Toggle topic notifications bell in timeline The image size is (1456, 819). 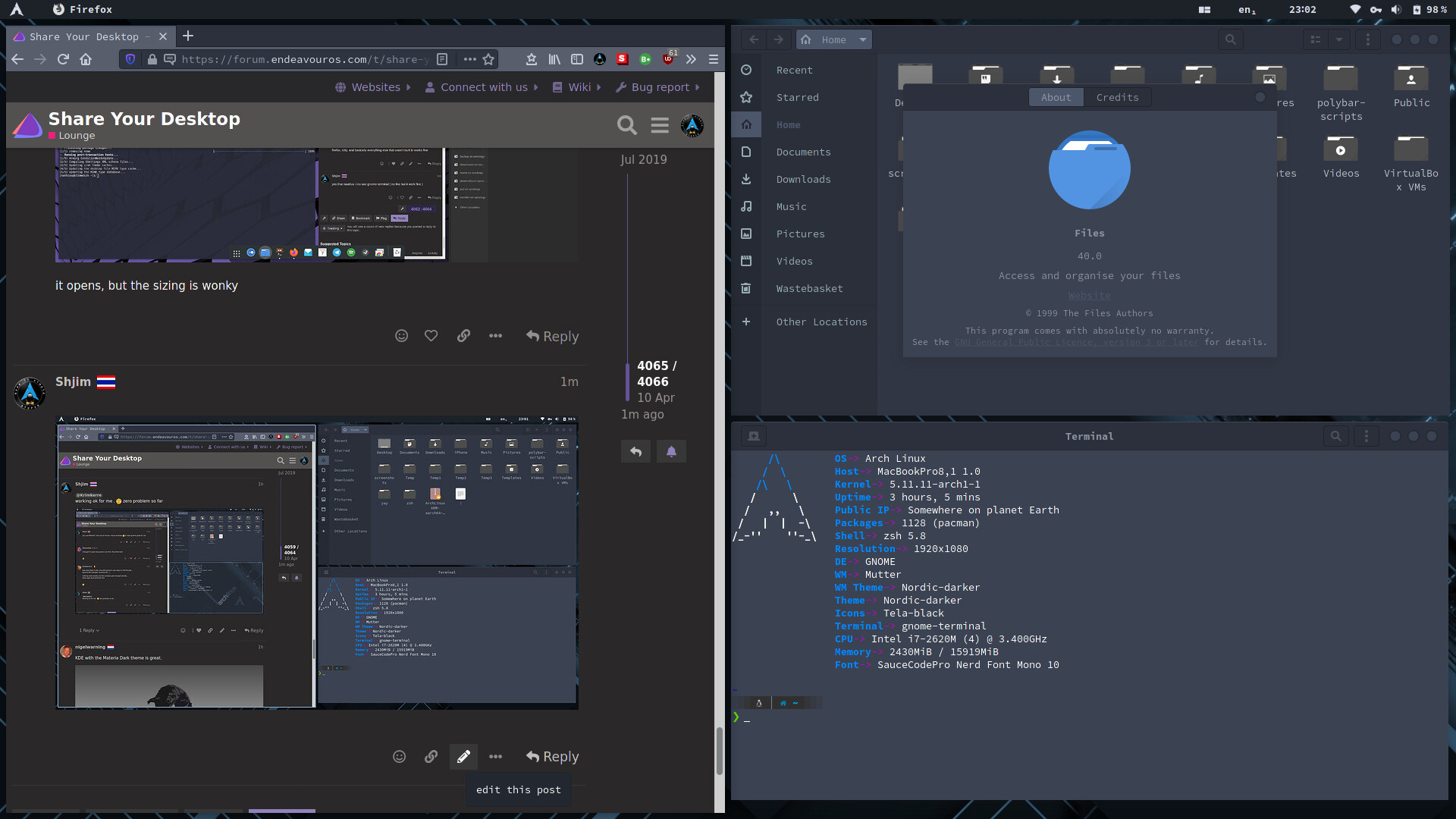coord(671,451)
